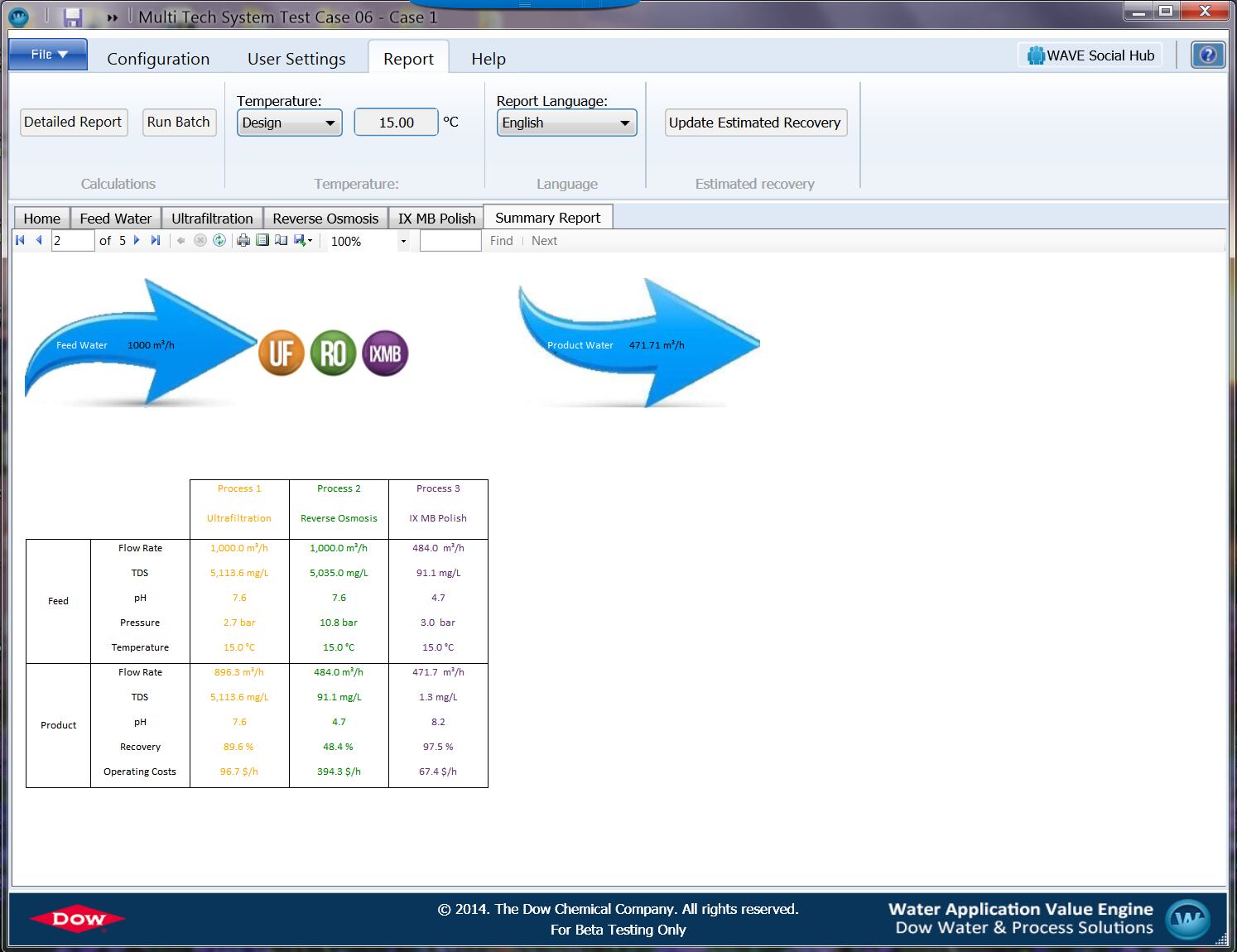Click the help question mark icon
This screenshot has height=952, width=1237.
pyautogui.click(x=1208, y=55)
